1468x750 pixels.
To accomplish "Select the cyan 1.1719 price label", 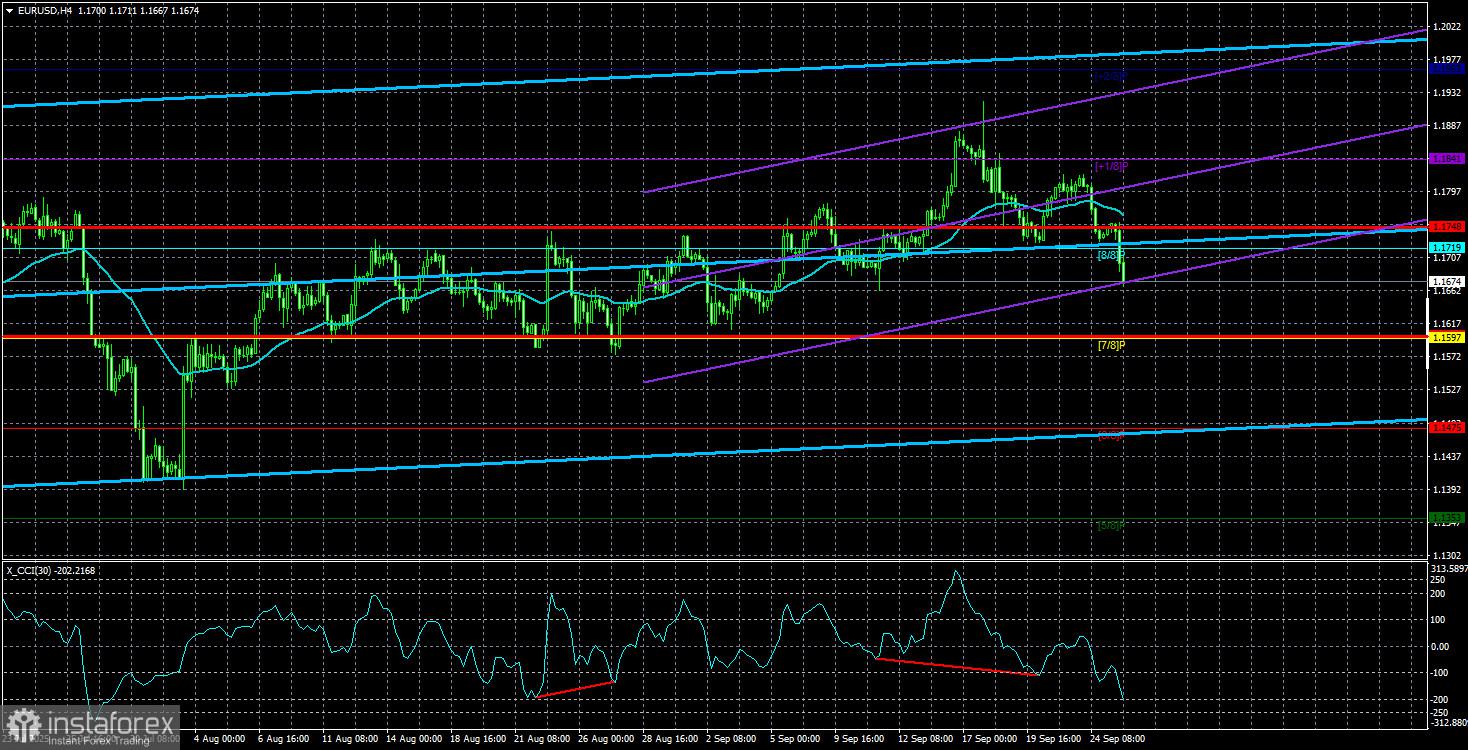I will point(1447,247).
